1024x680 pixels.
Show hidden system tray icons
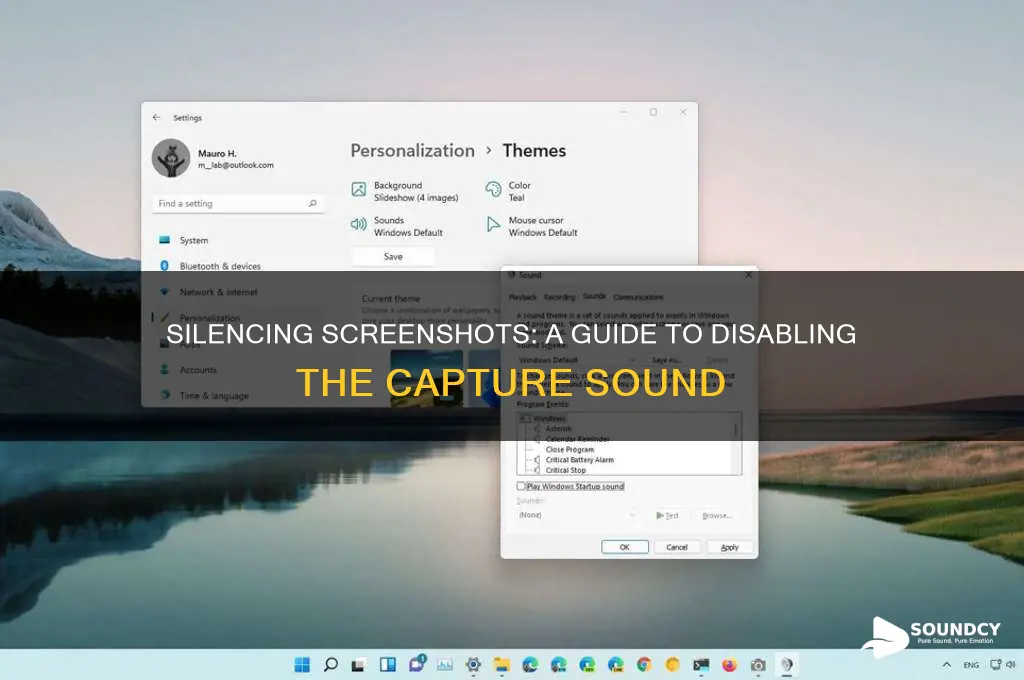pyautogui.click(x=946, y=665)
